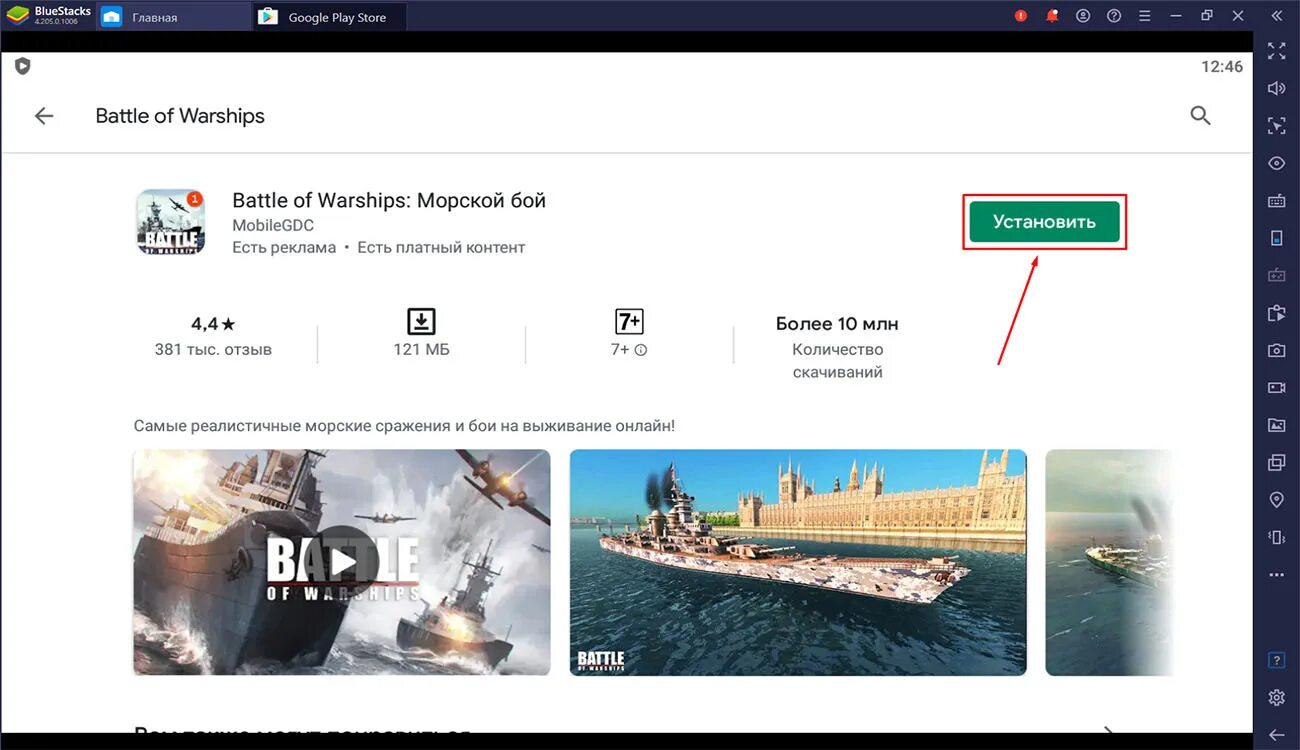Expand more sidebar options with three dots

[1276, 575]
